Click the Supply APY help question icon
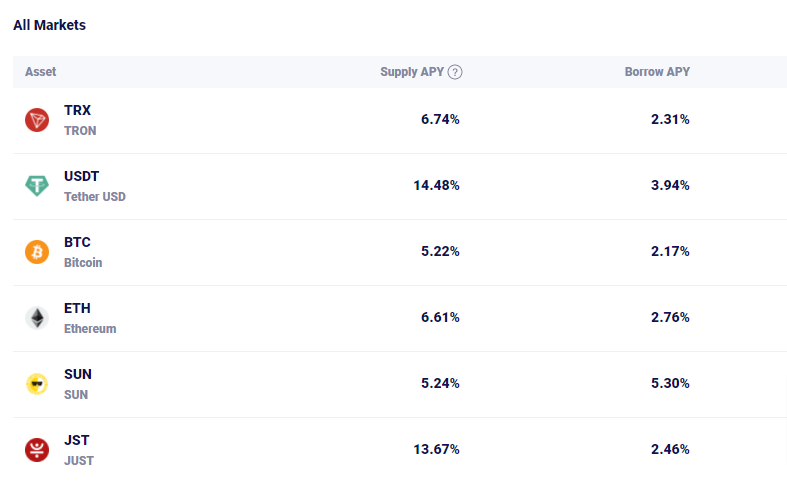787x483 pixels. 455,72
